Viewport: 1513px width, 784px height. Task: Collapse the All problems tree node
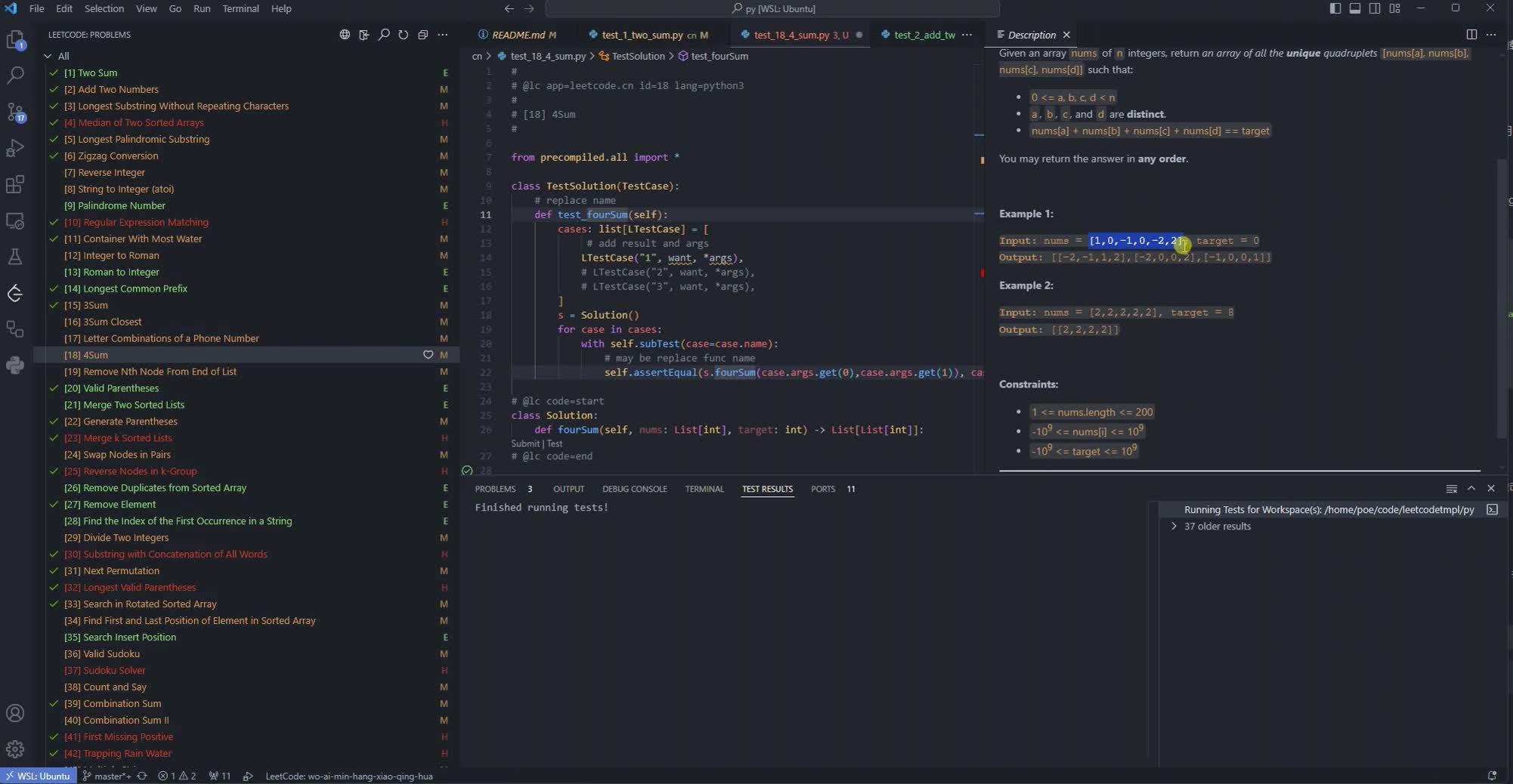(x=48, y=56)
